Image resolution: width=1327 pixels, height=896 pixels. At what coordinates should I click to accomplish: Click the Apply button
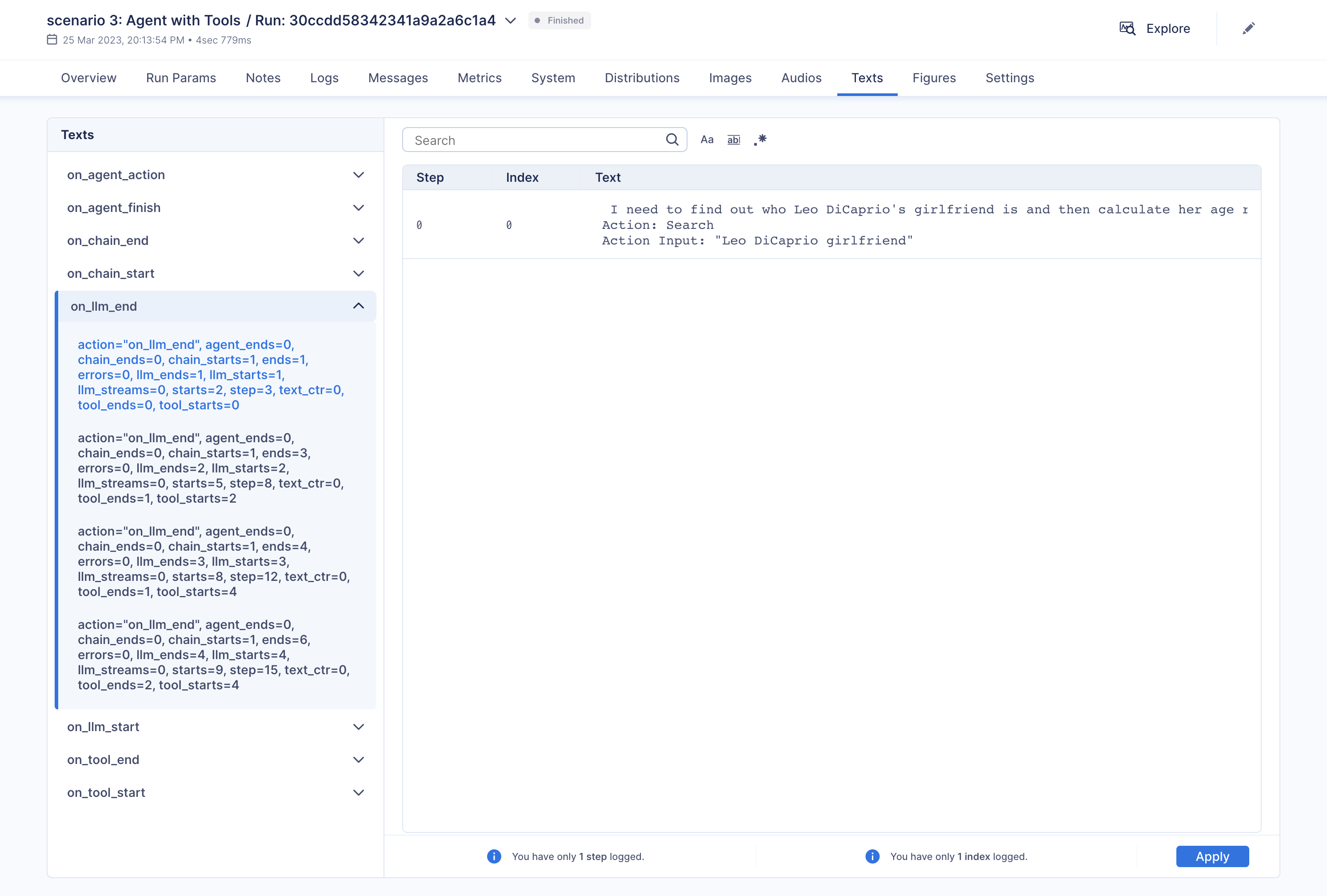tap(1212, 856)
